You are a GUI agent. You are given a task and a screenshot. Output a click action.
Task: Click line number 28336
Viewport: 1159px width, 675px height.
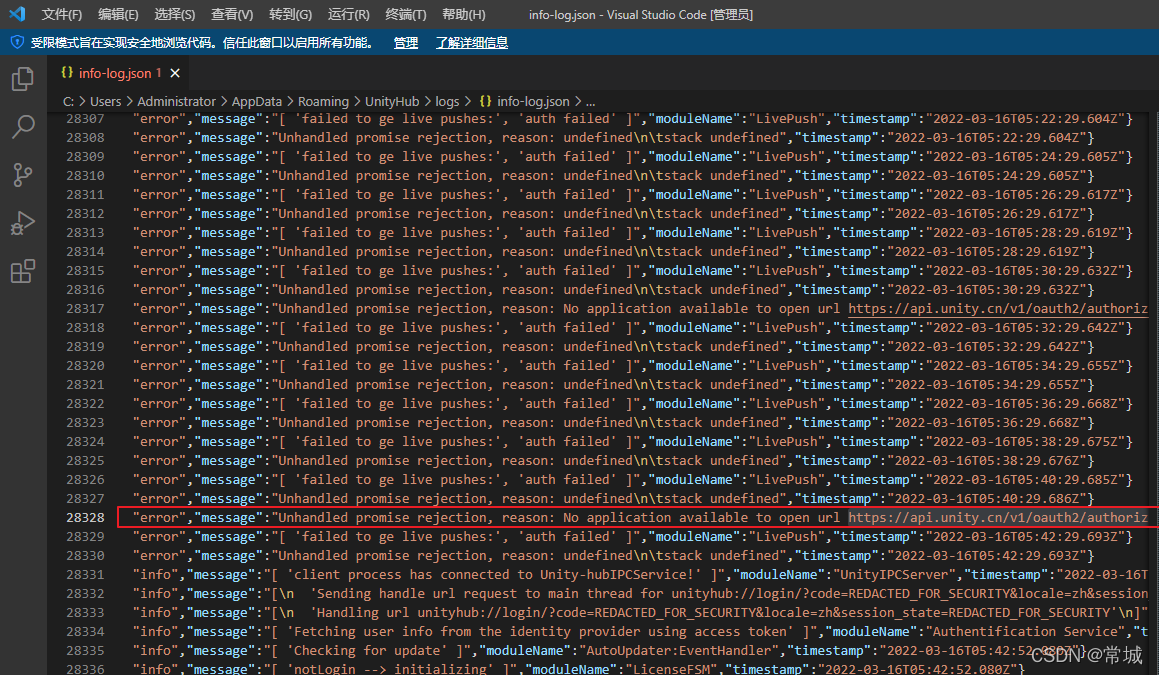[85, 669]
